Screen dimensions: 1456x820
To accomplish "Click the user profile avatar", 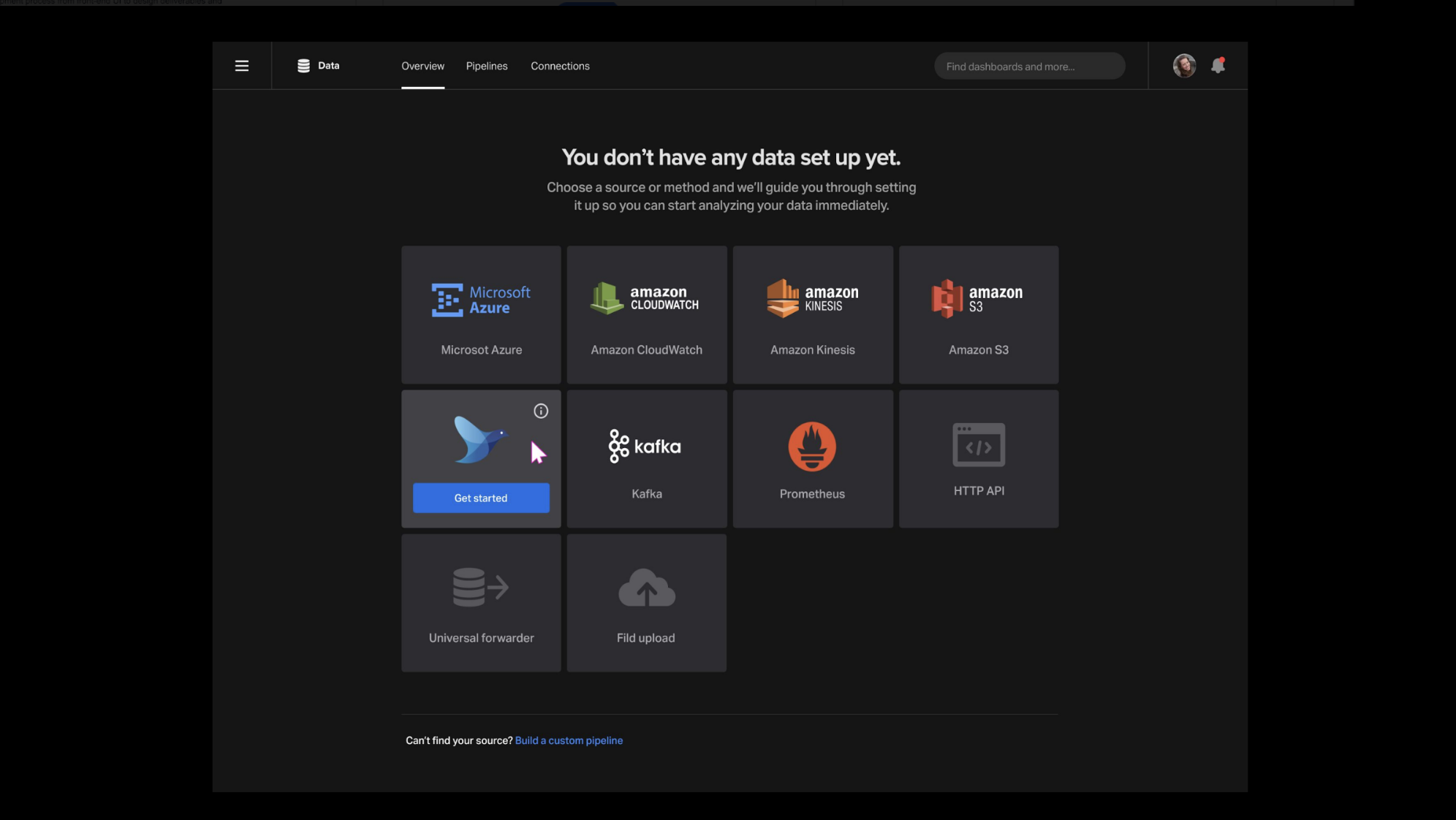I will (x=1184, y=66).
